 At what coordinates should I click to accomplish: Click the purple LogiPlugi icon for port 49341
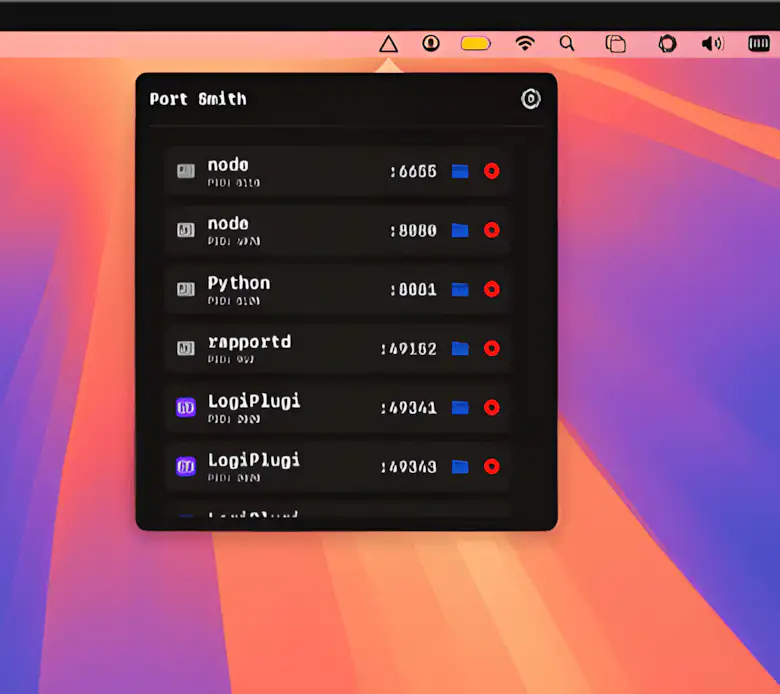pyautogui.click(x=185, y=407)
